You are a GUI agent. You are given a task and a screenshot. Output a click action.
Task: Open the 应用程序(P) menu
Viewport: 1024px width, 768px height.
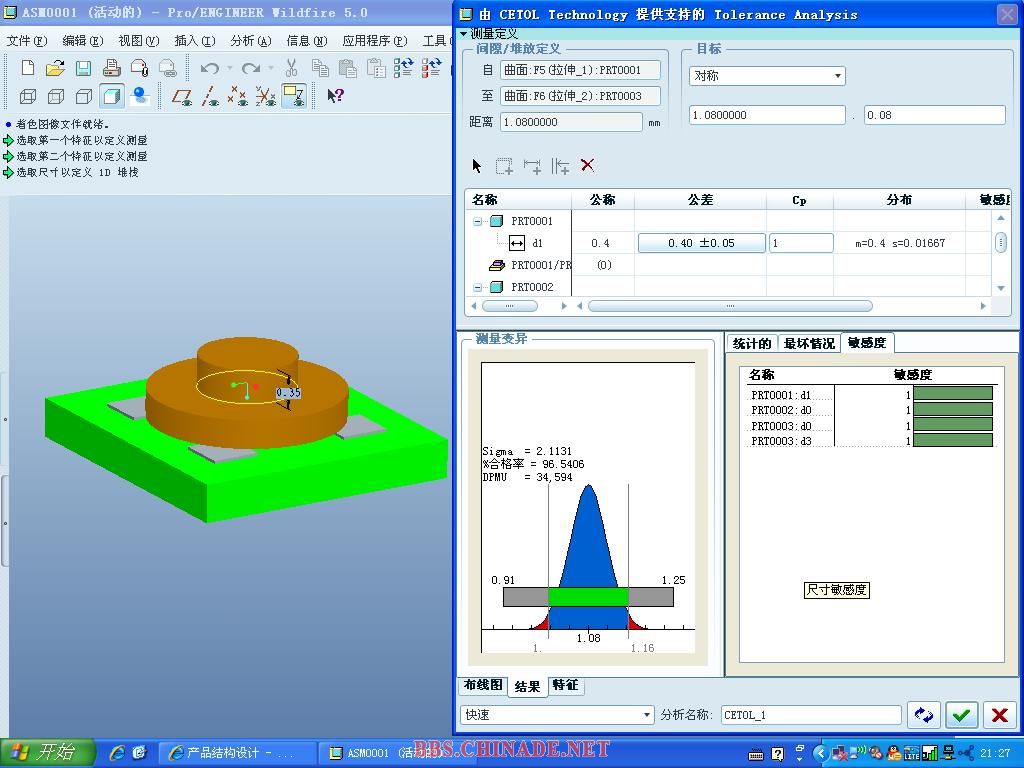[x=375, y=41]
